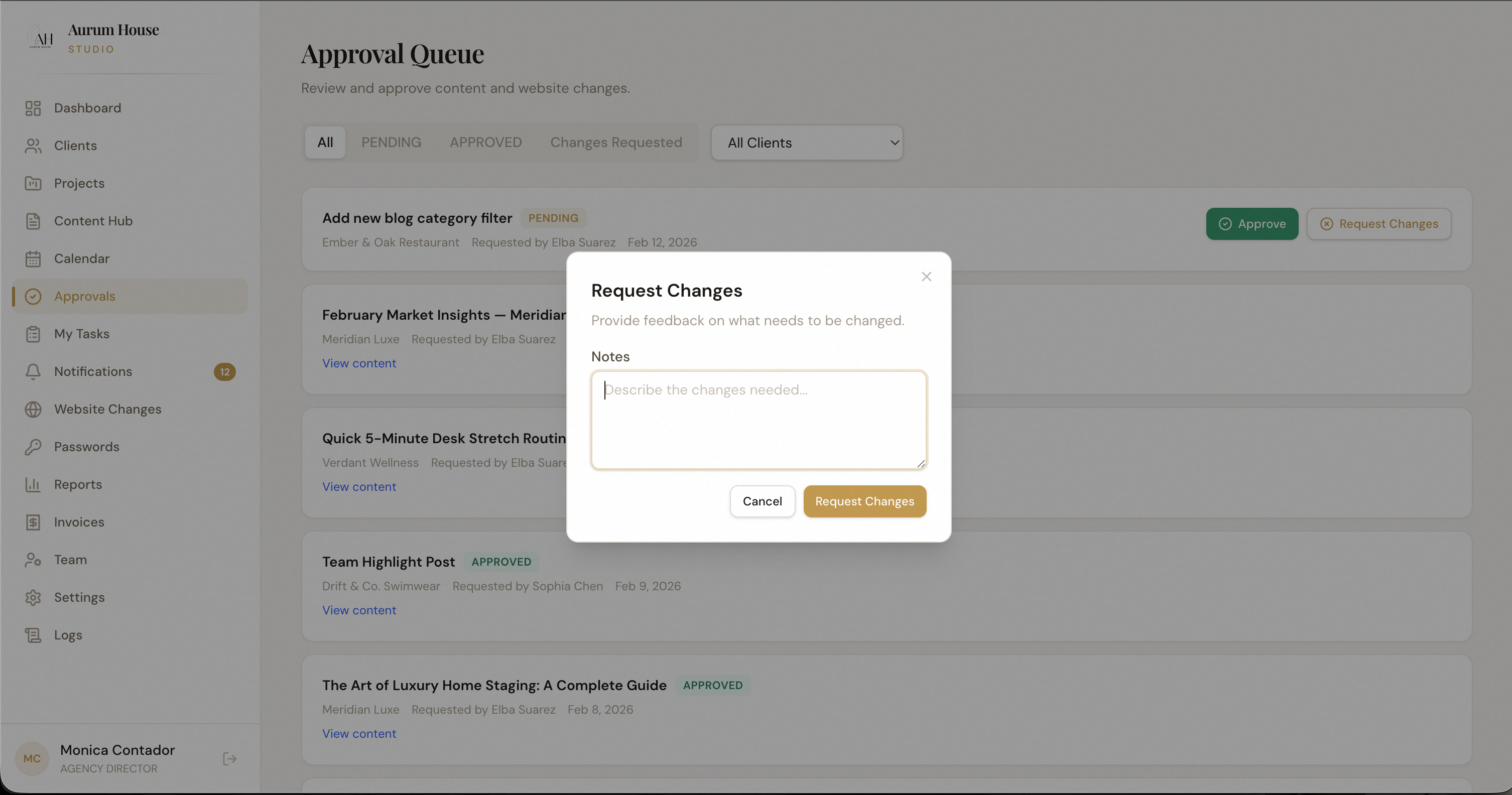Submit with gold Request Changes button

point(864,501)
